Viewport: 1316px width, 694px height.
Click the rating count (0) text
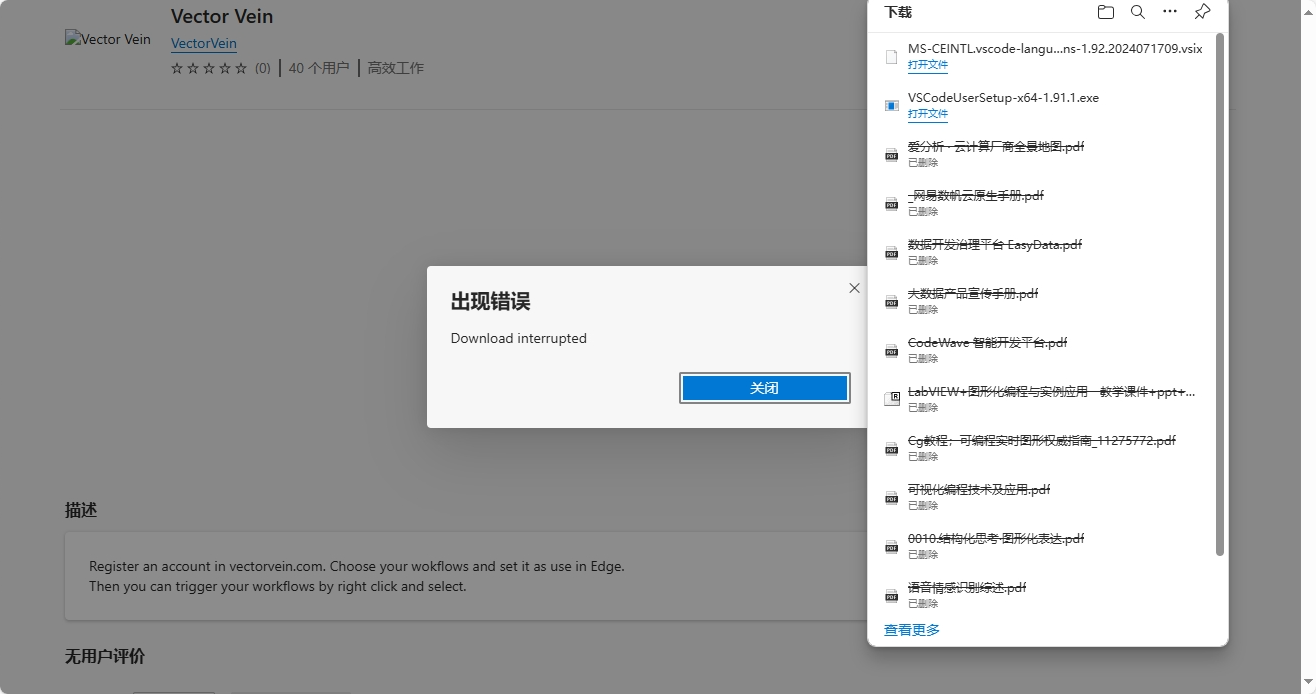coord(262,68)
